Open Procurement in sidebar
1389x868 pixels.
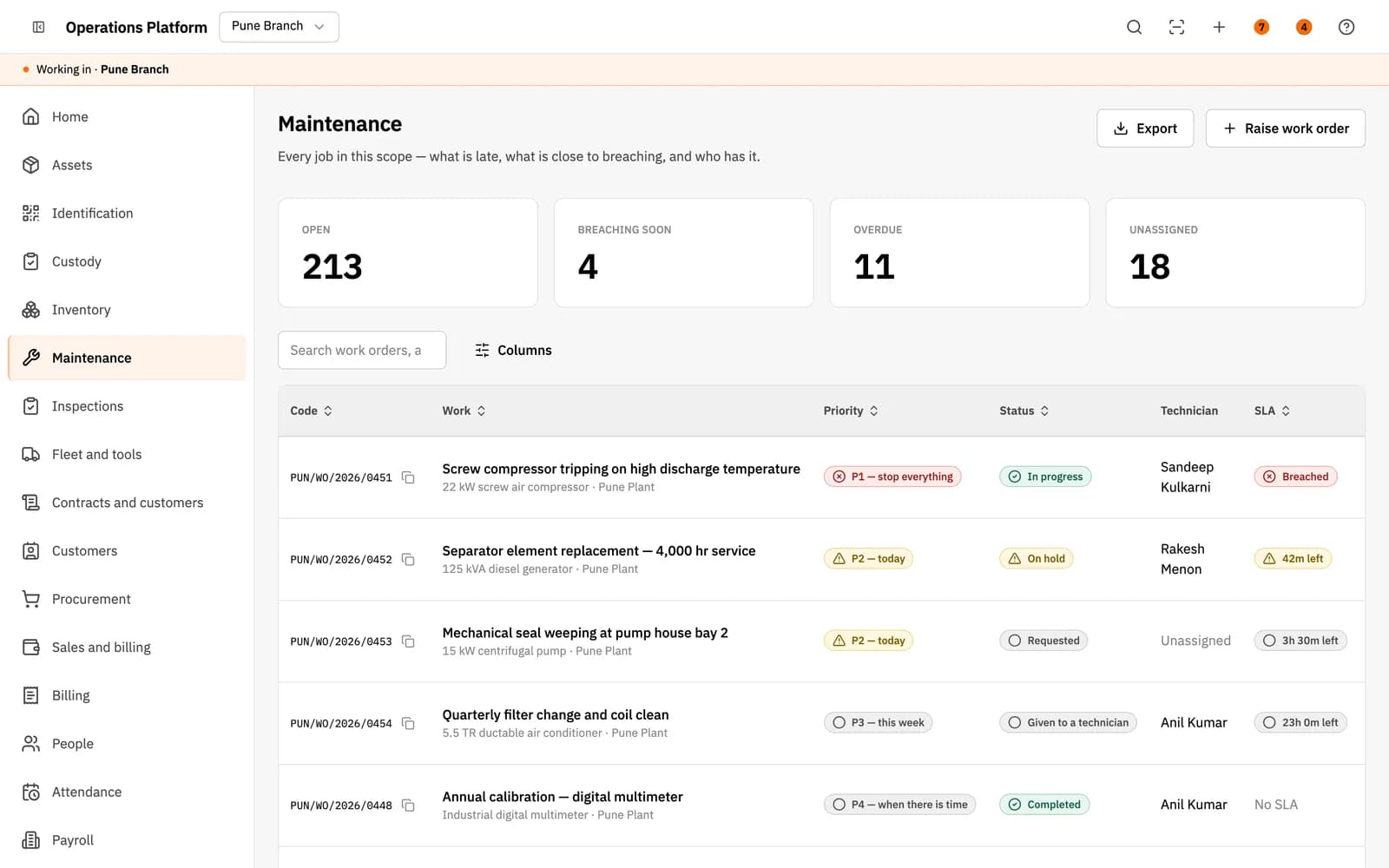(x=127, y=599)
